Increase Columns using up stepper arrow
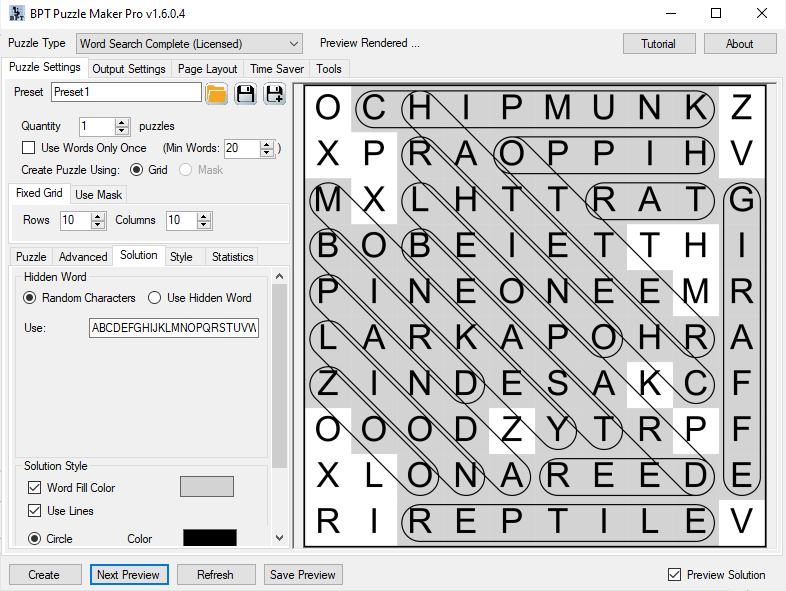 click(204, 216)
